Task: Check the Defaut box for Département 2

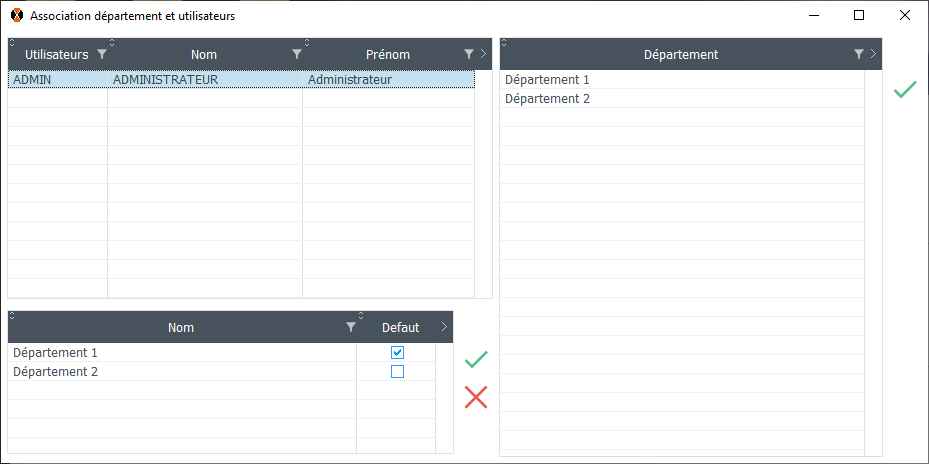Action: coord(397,372)
